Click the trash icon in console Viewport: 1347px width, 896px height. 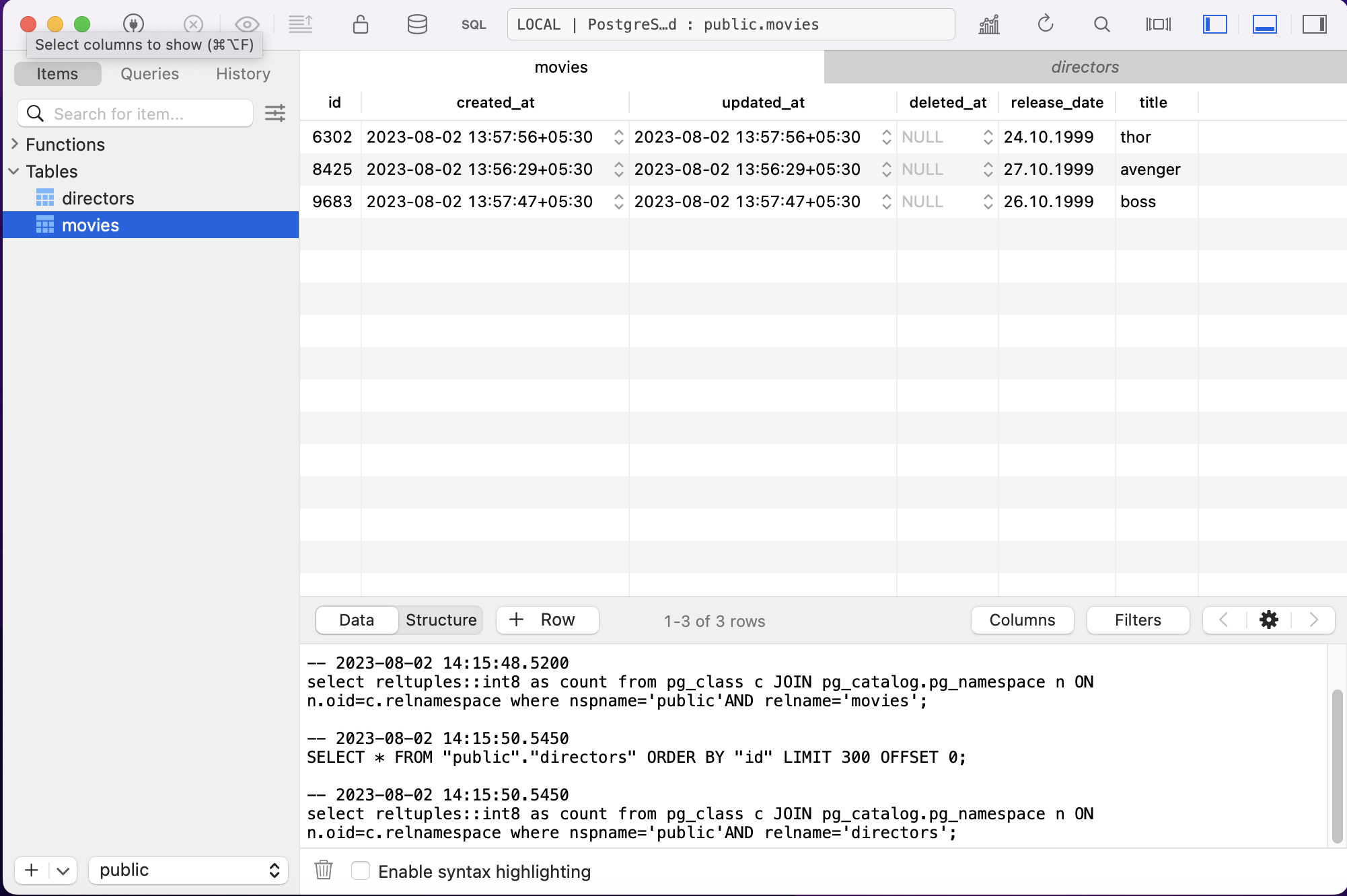324,870
